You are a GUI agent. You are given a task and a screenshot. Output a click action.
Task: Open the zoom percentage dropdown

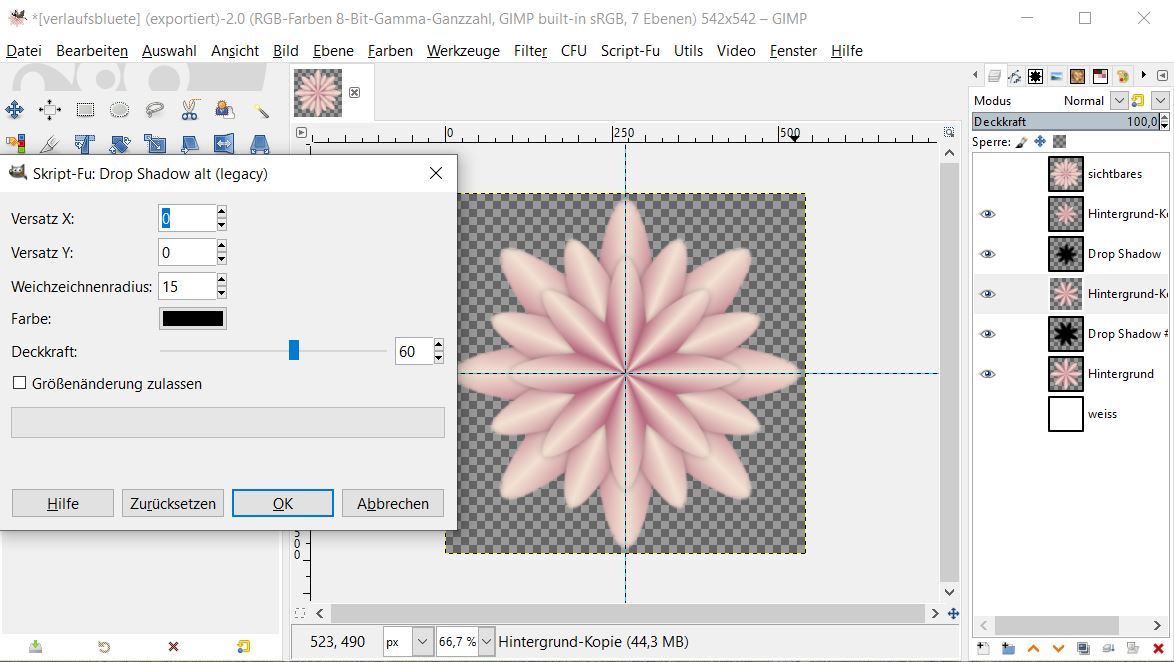click(487, 641)
